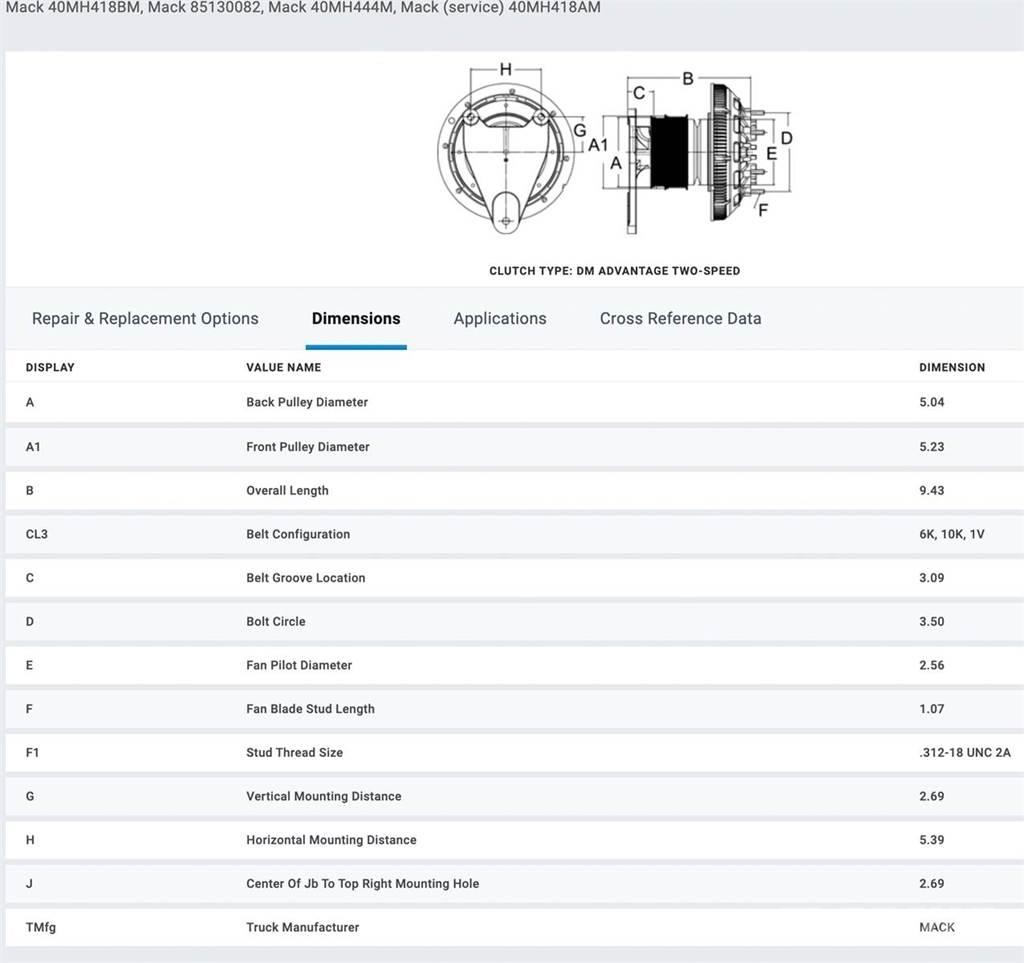The height and width of the screenshot is (963, 1024).
Task: Click the Bolt Circle value 3.50
Action: 931,622
